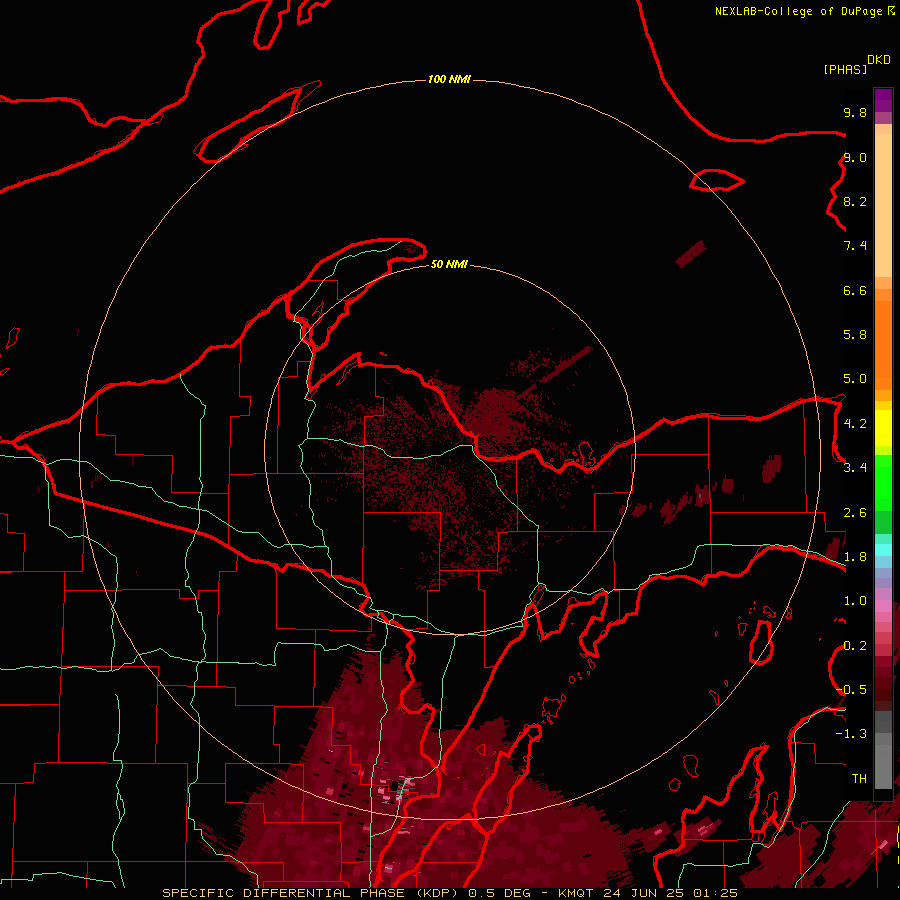This screenshot has width=900, height=900.
Task: Click the 5.8 scale value
Action: (855, 334)
